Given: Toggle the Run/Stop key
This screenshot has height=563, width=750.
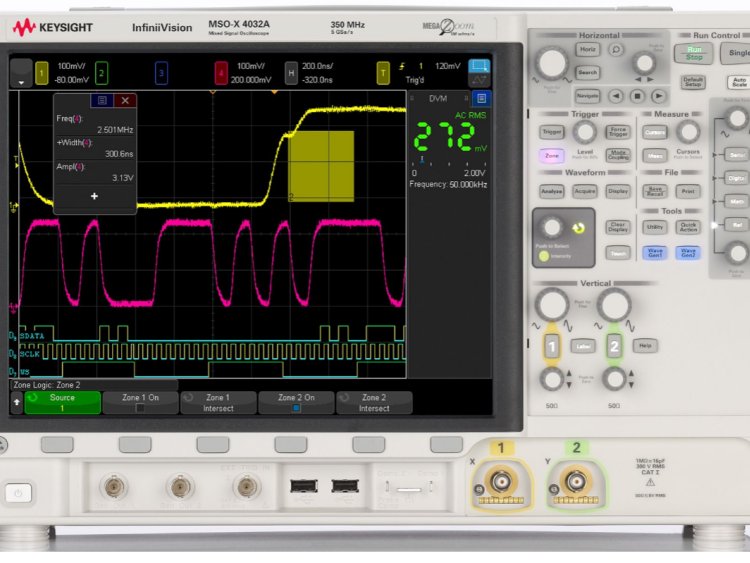Looking at the screenshot, I should coord(694,53).
